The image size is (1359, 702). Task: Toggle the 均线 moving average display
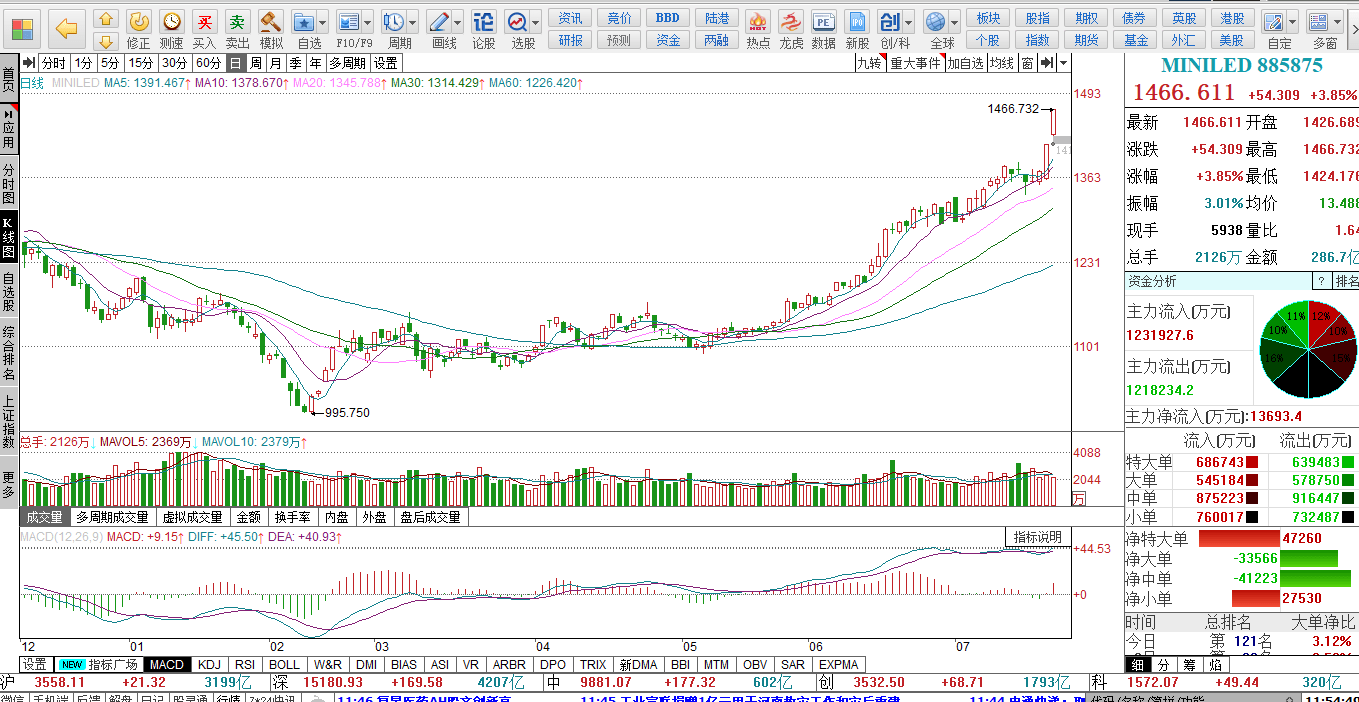coord(1001,63)
